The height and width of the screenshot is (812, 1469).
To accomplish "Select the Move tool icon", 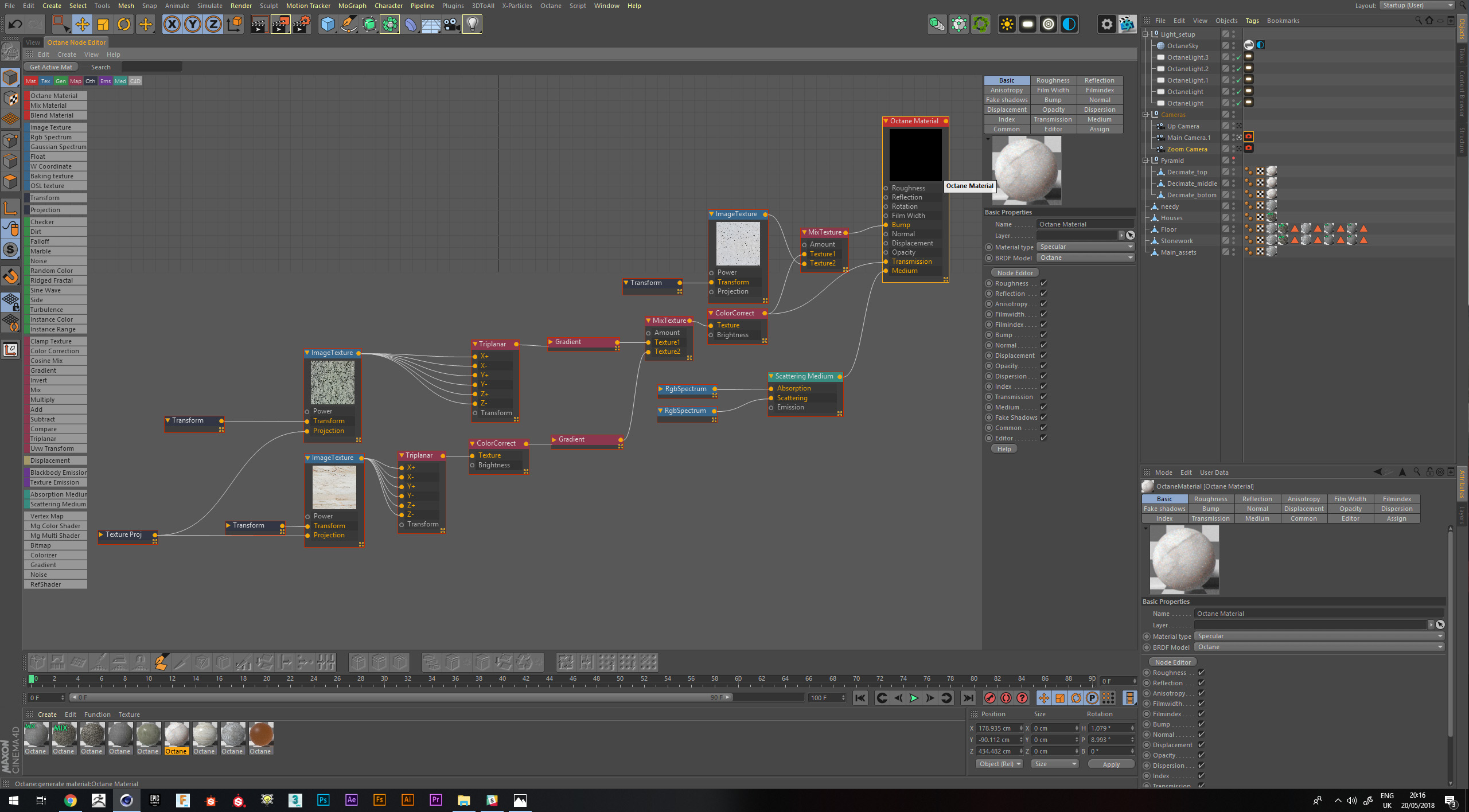I will 82,24.
